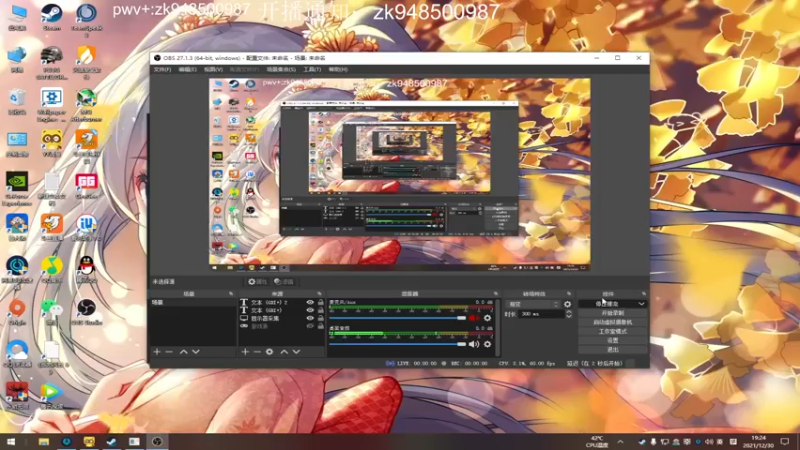Lock the 文本 (GDI+) 2 source
This screenshot has height=450, width=800.
320,302
